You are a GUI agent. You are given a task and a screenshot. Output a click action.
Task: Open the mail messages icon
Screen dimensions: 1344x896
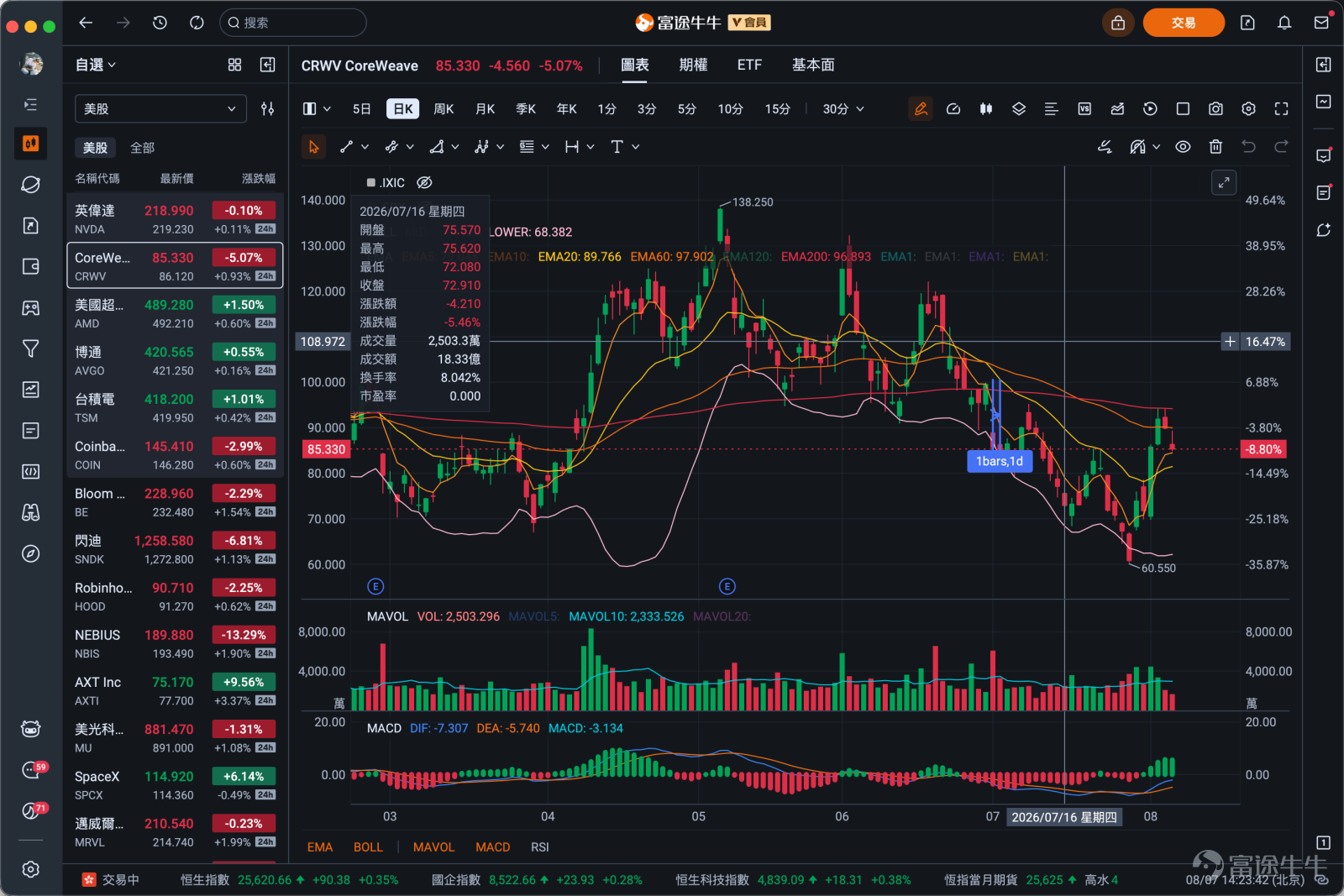pos(1321,23)
